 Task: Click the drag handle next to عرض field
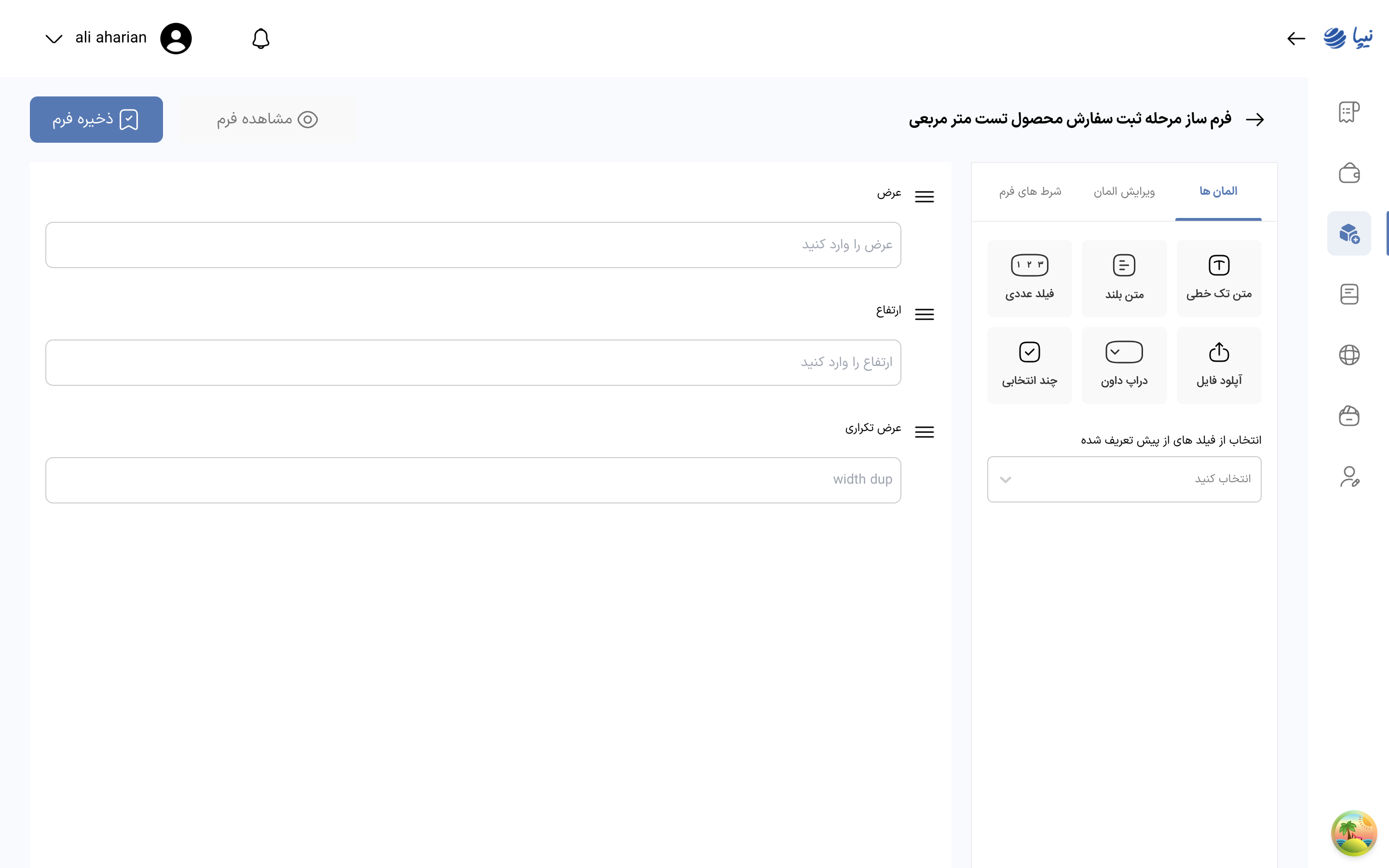coord(924,197)
